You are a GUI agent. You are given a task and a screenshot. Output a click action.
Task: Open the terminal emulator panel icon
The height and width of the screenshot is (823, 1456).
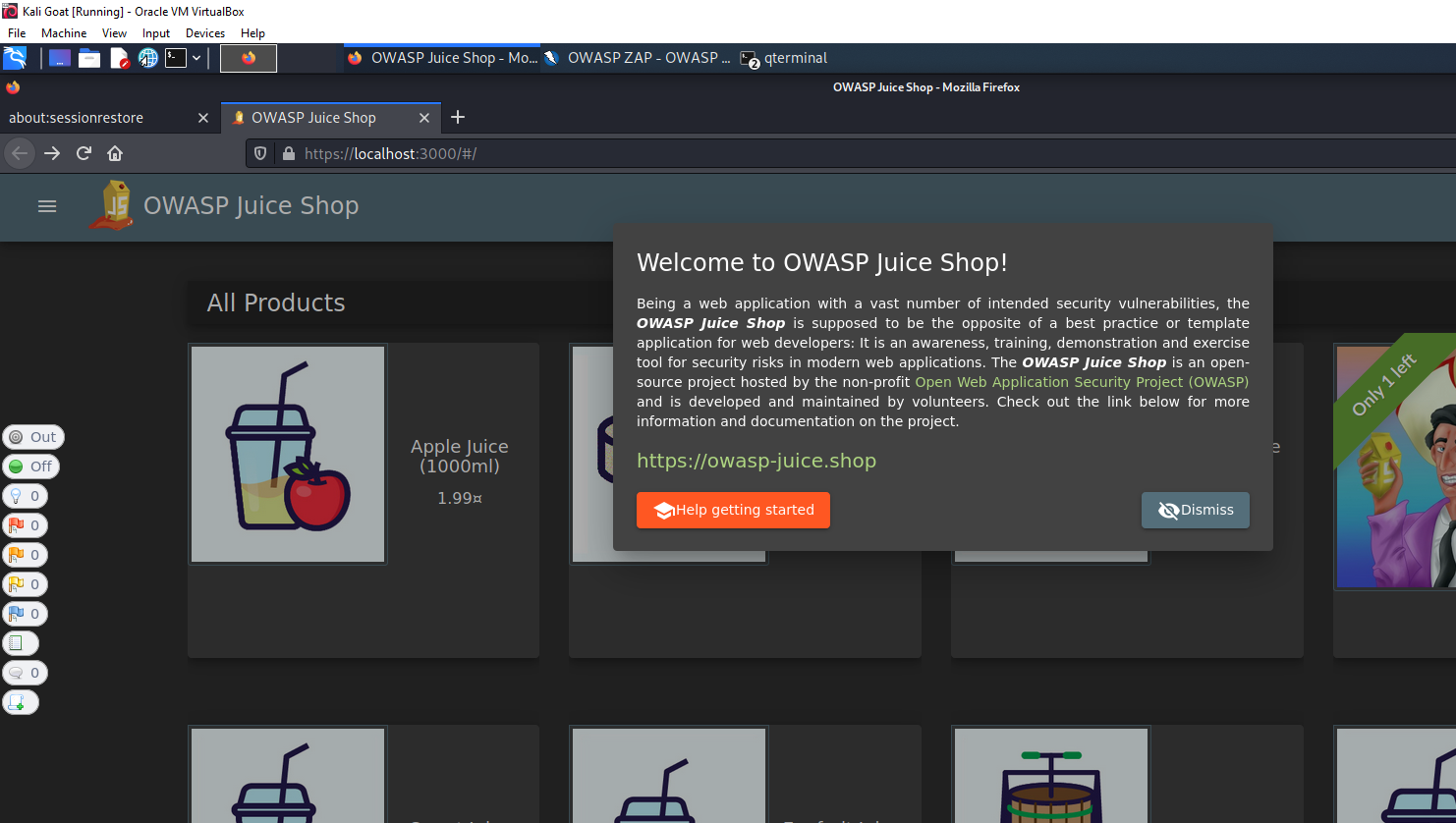[176, 58]
